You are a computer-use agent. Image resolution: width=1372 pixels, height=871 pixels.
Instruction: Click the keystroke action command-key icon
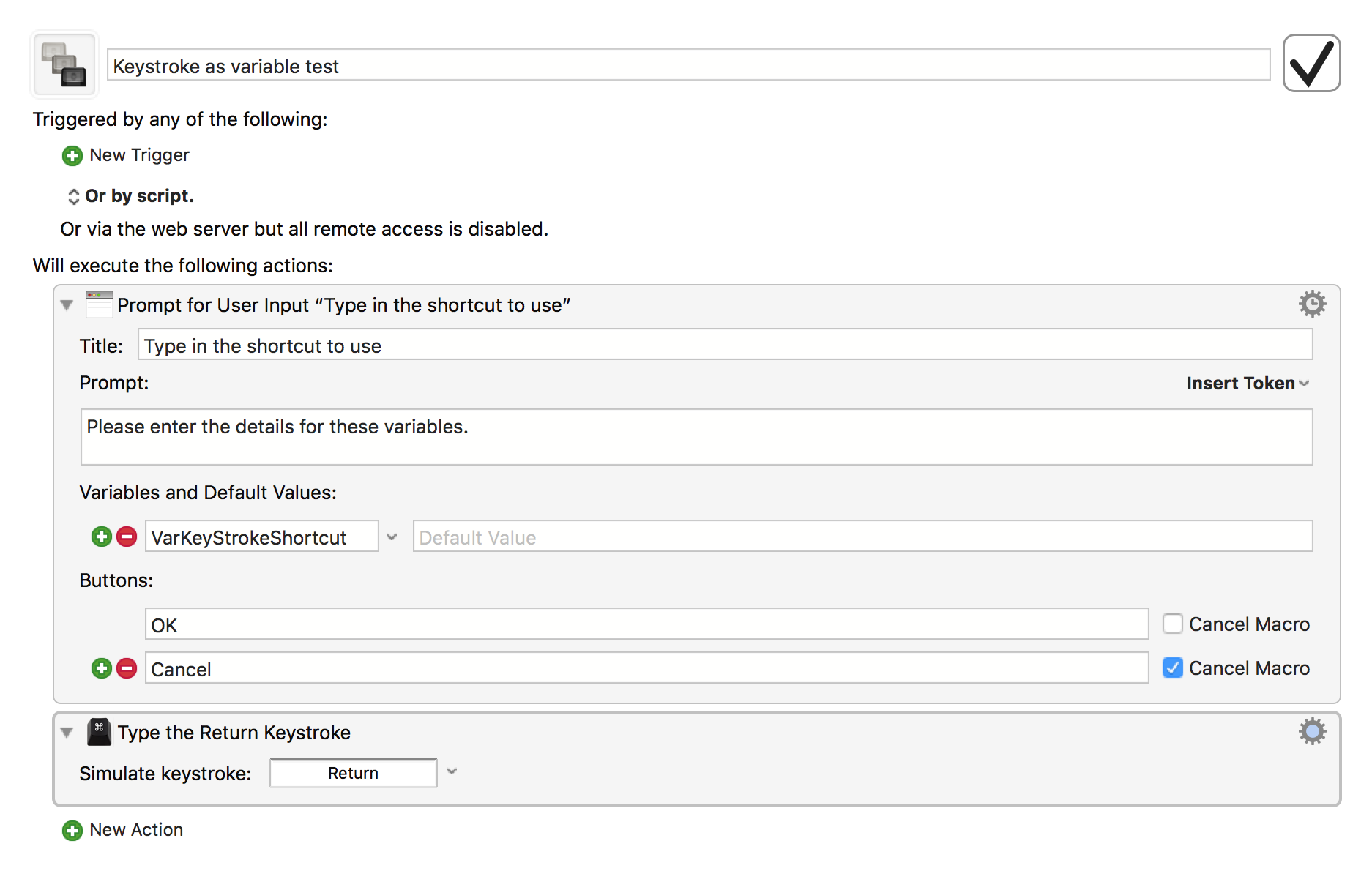(x=99, y=732)
